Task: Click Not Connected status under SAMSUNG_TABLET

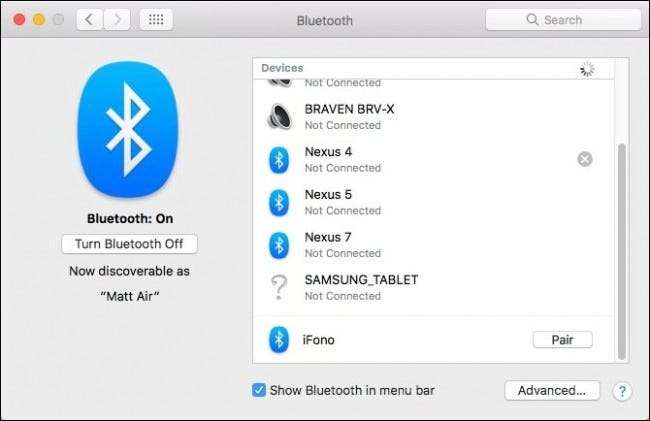Action: [343, 296]
